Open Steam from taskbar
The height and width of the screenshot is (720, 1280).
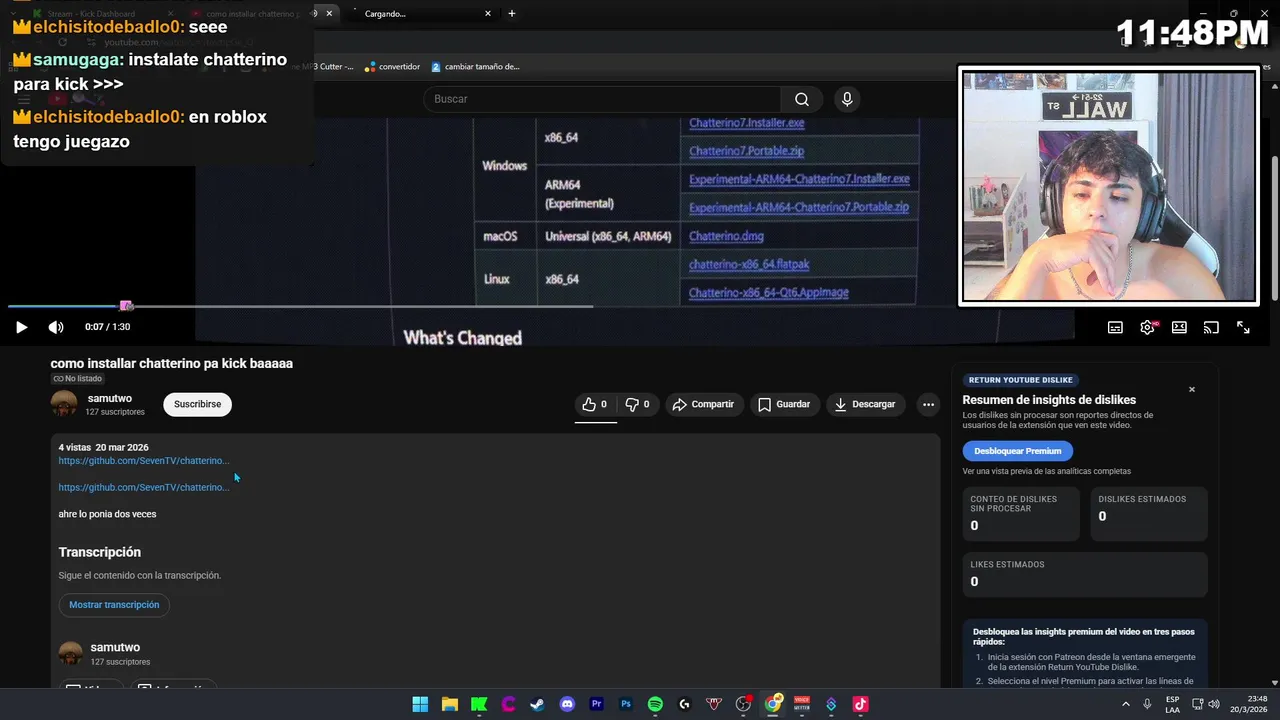[x=538, y=704]
